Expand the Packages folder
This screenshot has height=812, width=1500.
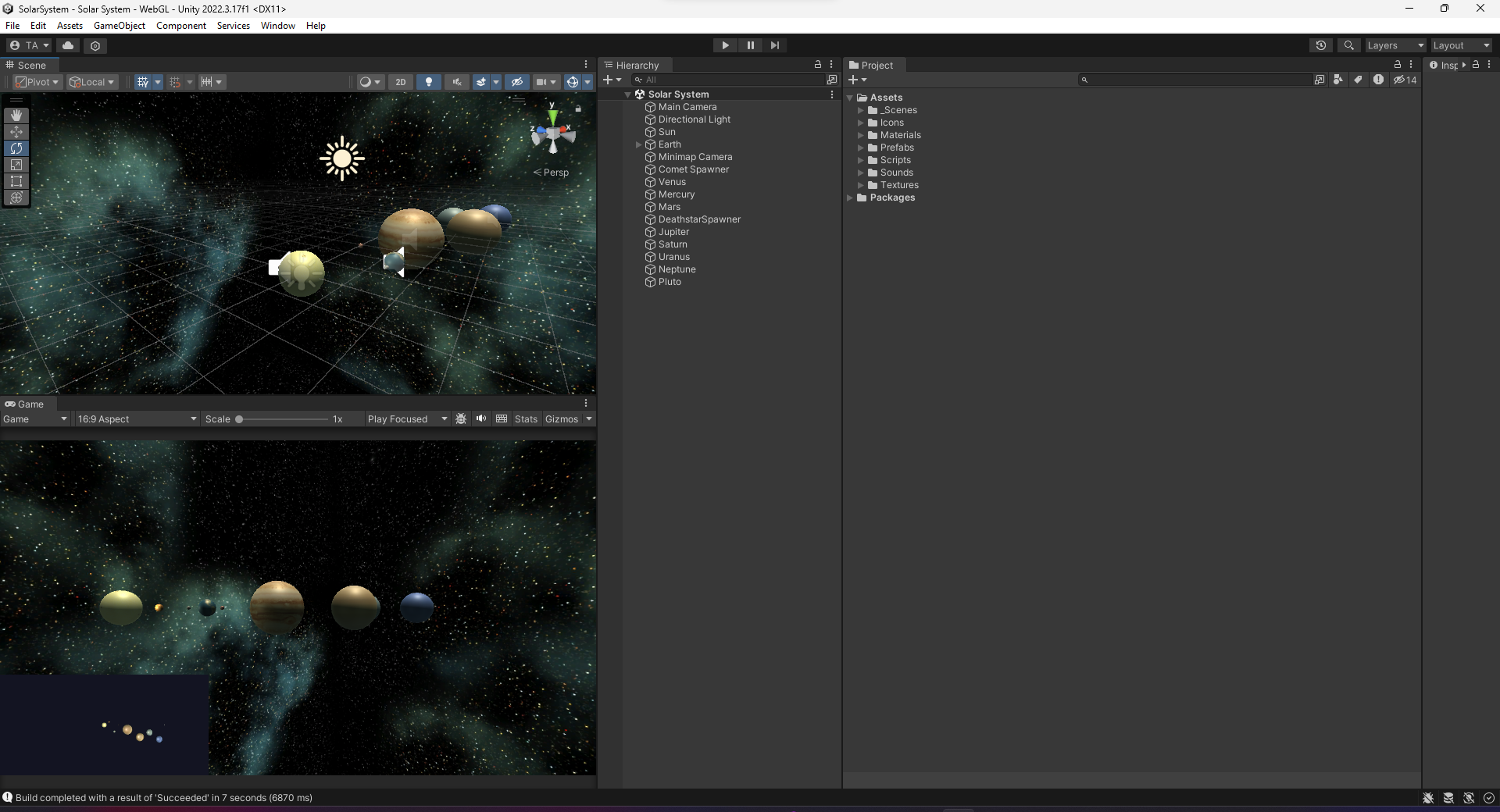[850, 198]
